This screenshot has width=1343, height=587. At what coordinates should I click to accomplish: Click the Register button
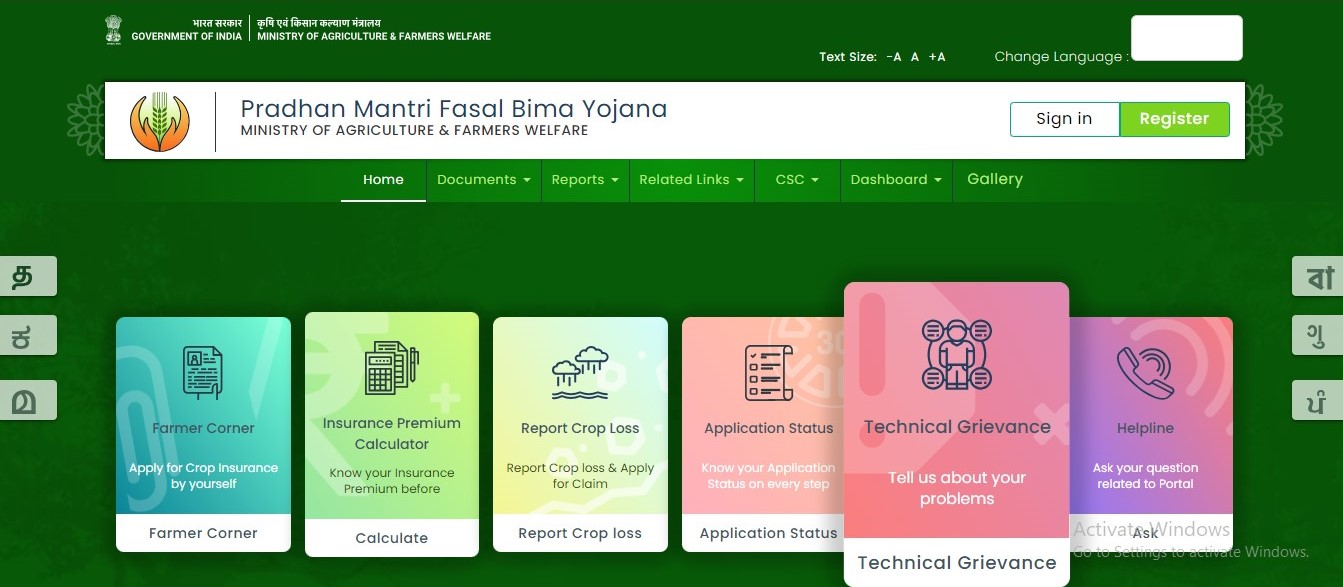click(x=1174, y=119)
